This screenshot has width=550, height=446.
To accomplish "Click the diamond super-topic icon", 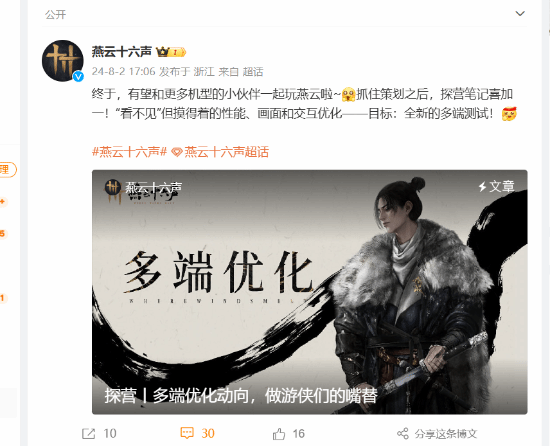I will (x=177, y=152).
